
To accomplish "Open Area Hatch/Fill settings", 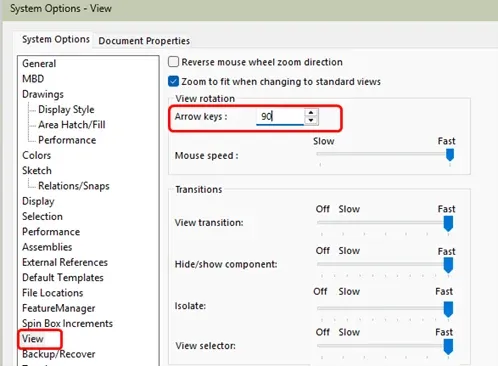I will coord(72,125).
